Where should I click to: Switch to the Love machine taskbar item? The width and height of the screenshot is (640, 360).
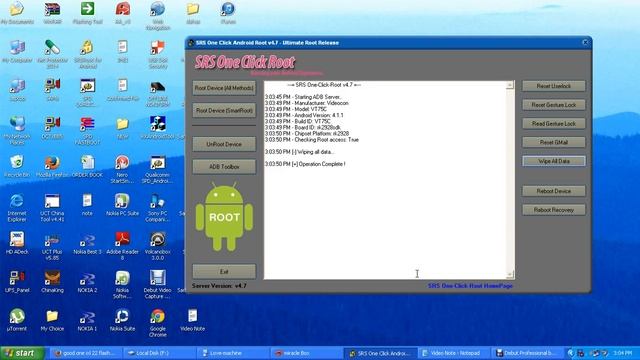(233, 353)
